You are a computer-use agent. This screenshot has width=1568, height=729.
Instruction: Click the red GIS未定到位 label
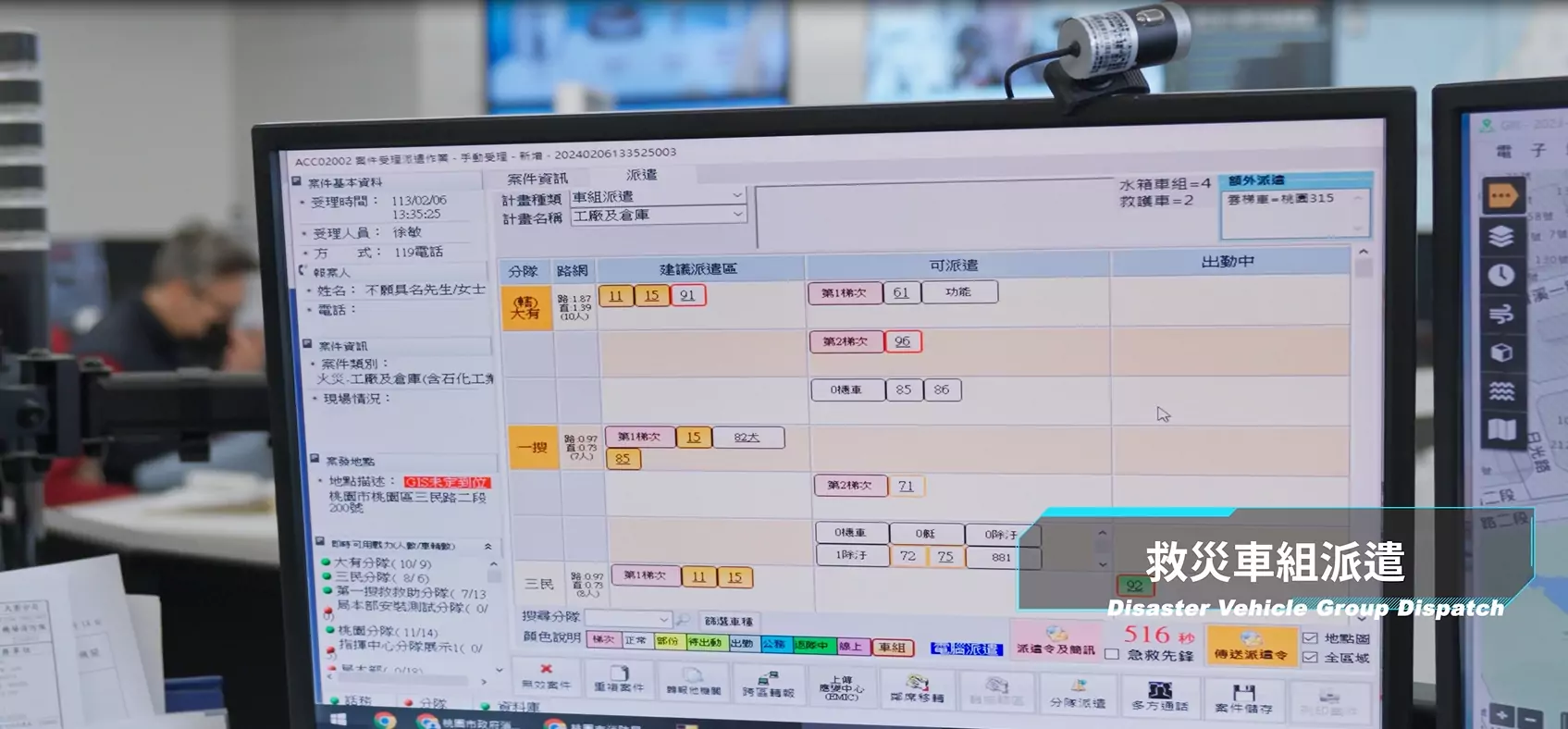pyautogui.click(x=448, y=482)
